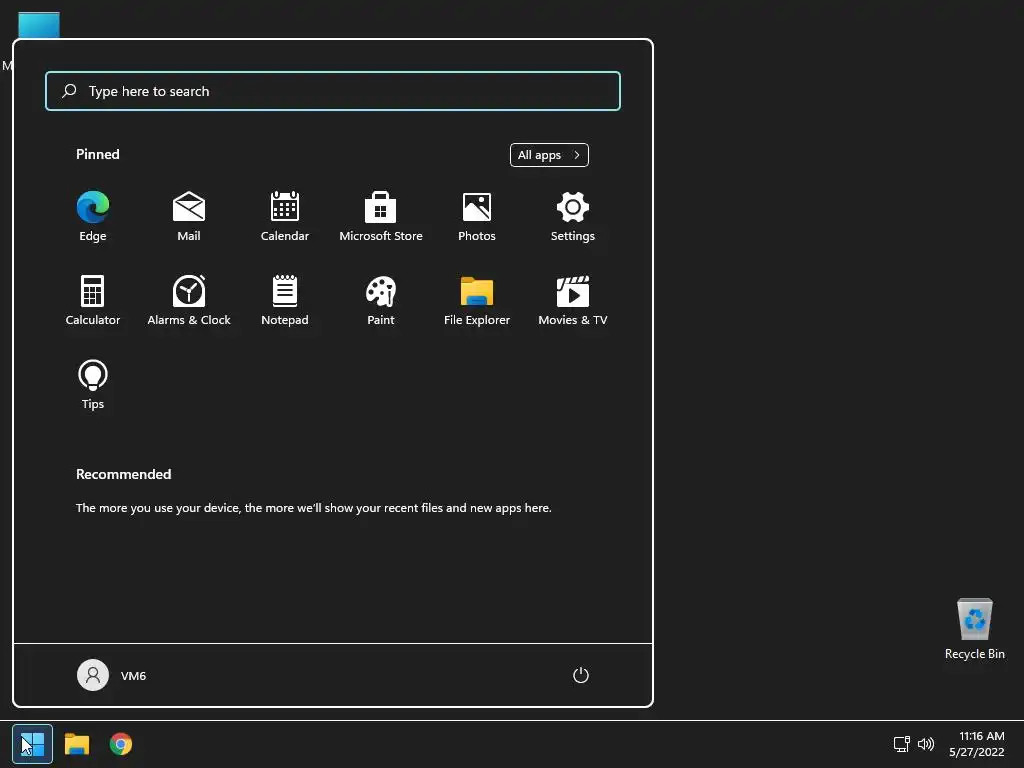Launch the Mail app

[x=189, y=217]
